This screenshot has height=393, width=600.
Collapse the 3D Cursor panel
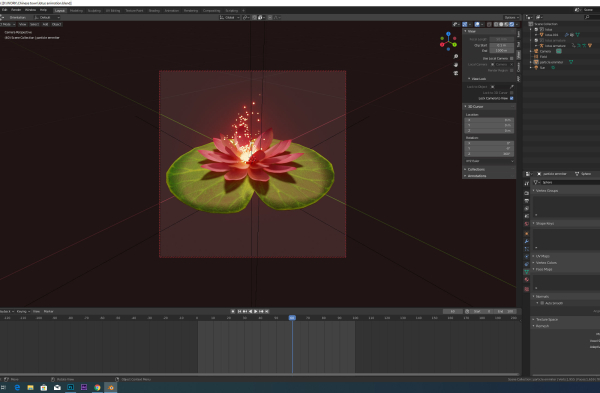point(466,106)
